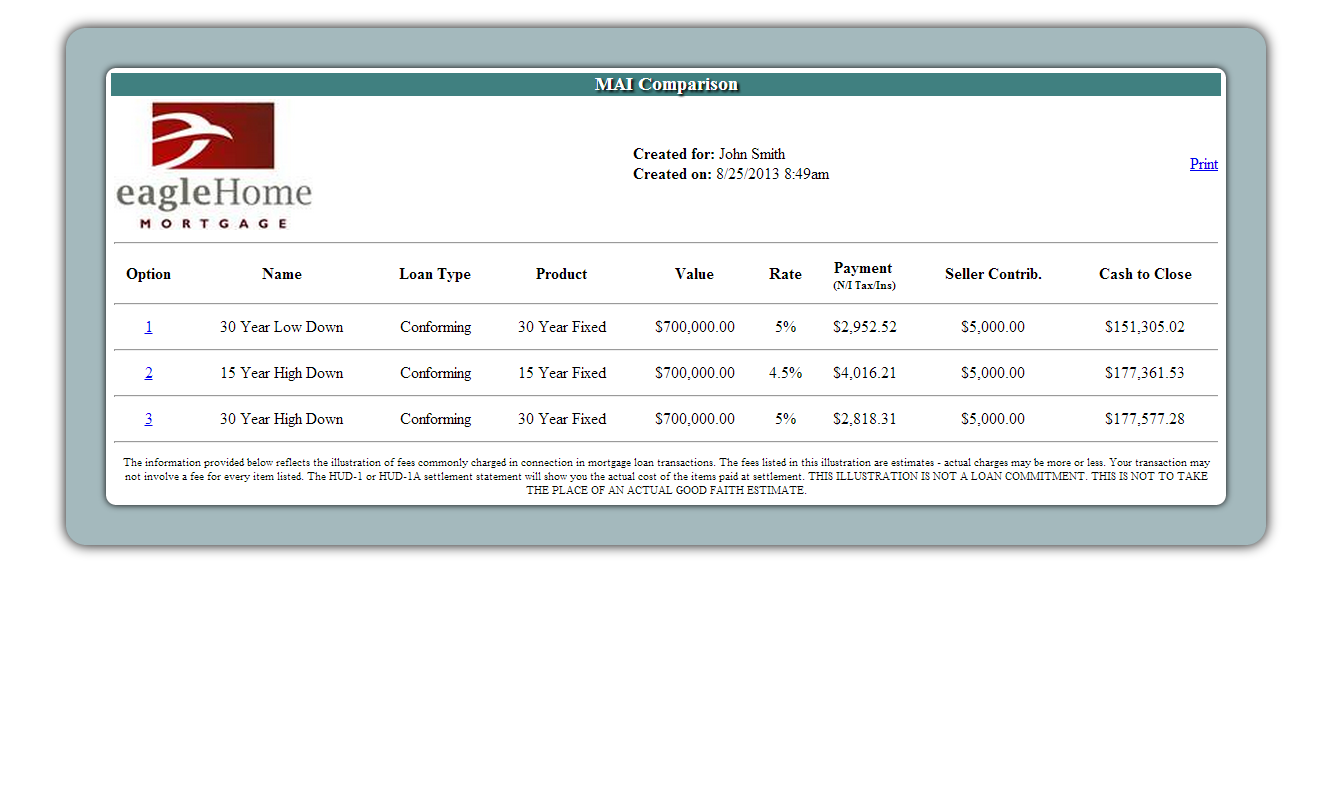Click the Eagle Home Mortgage logo
This screenshot has width=1332, height=812.
[x=214, y=166]
